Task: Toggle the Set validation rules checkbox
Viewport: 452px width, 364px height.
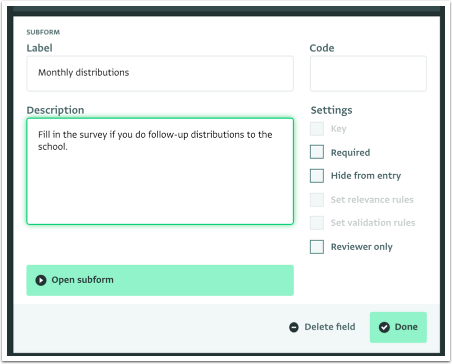Action: click(317, 223)
